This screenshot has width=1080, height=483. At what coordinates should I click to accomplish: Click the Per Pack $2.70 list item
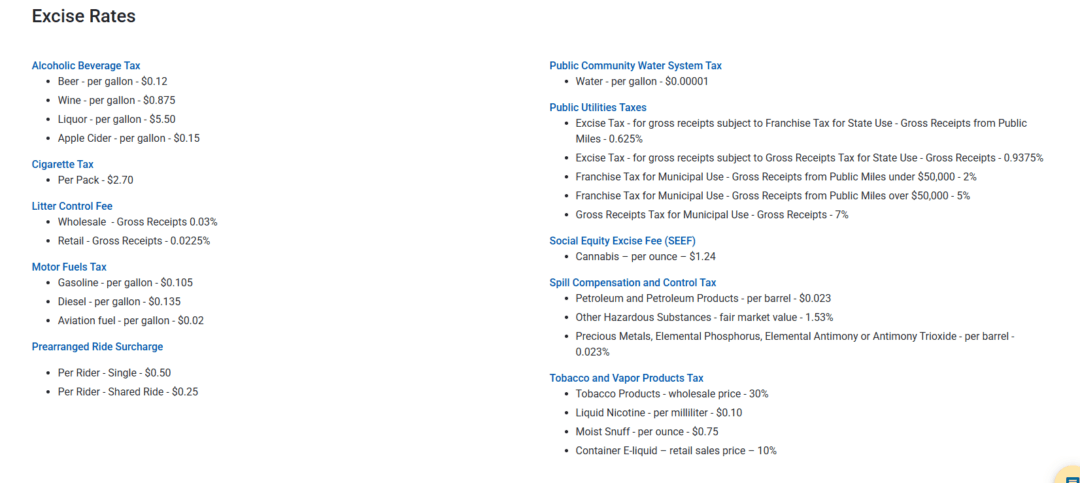(96, 180)
